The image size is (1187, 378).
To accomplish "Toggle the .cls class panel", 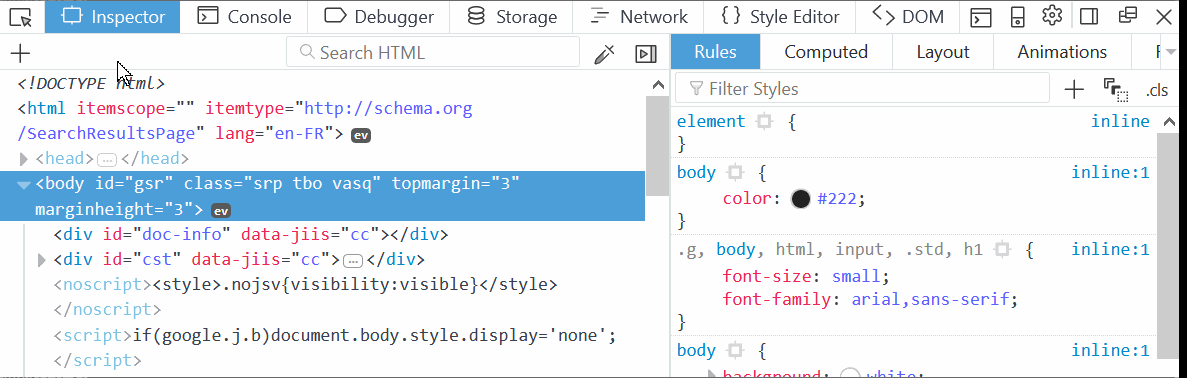I will [1157, 90].
